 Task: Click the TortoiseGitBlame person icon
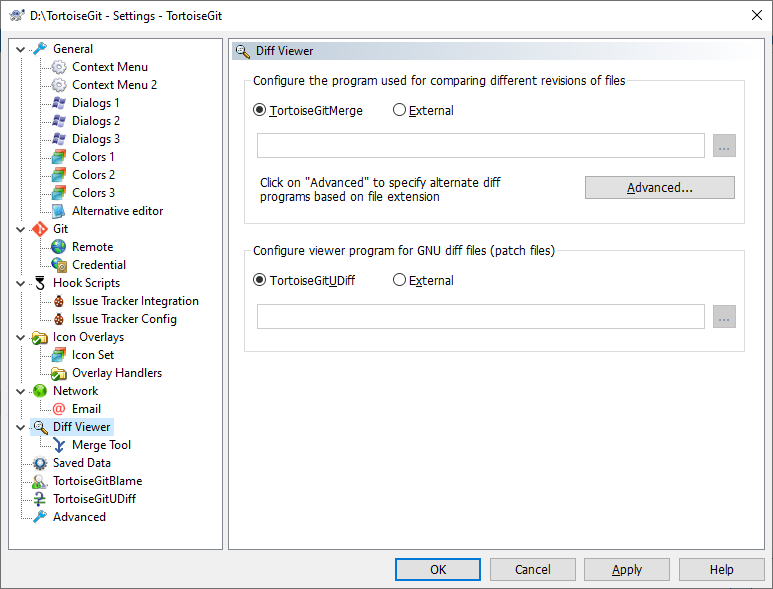tap(39, 481)
